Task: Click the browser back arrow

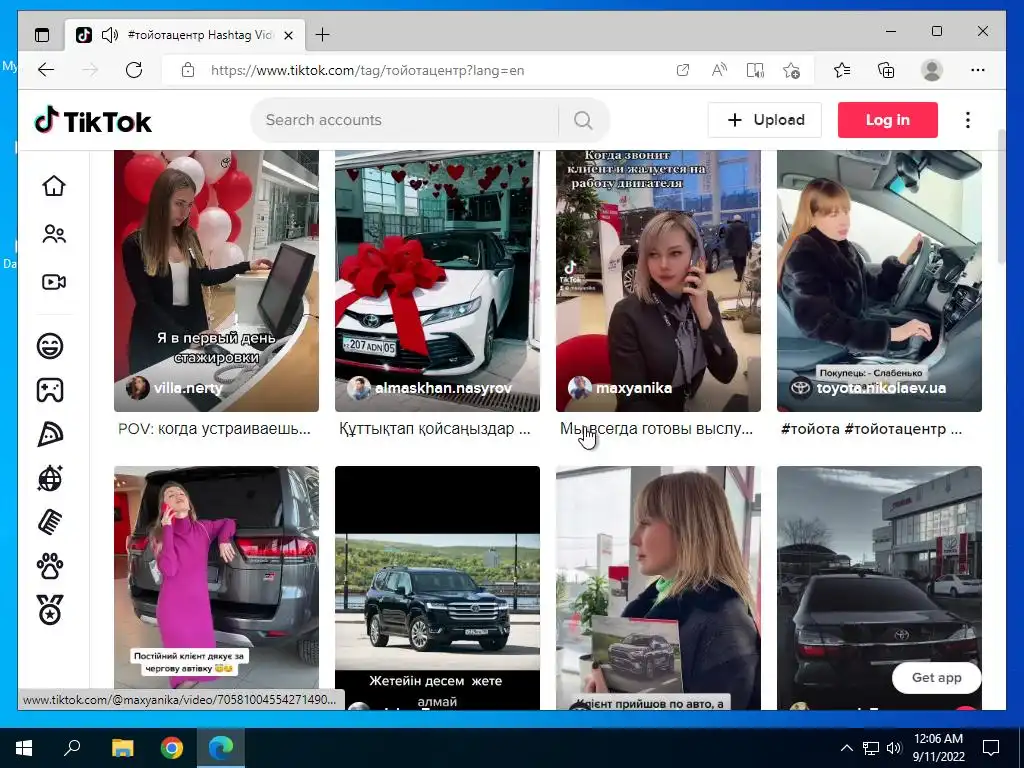Action: click(46, 70)
